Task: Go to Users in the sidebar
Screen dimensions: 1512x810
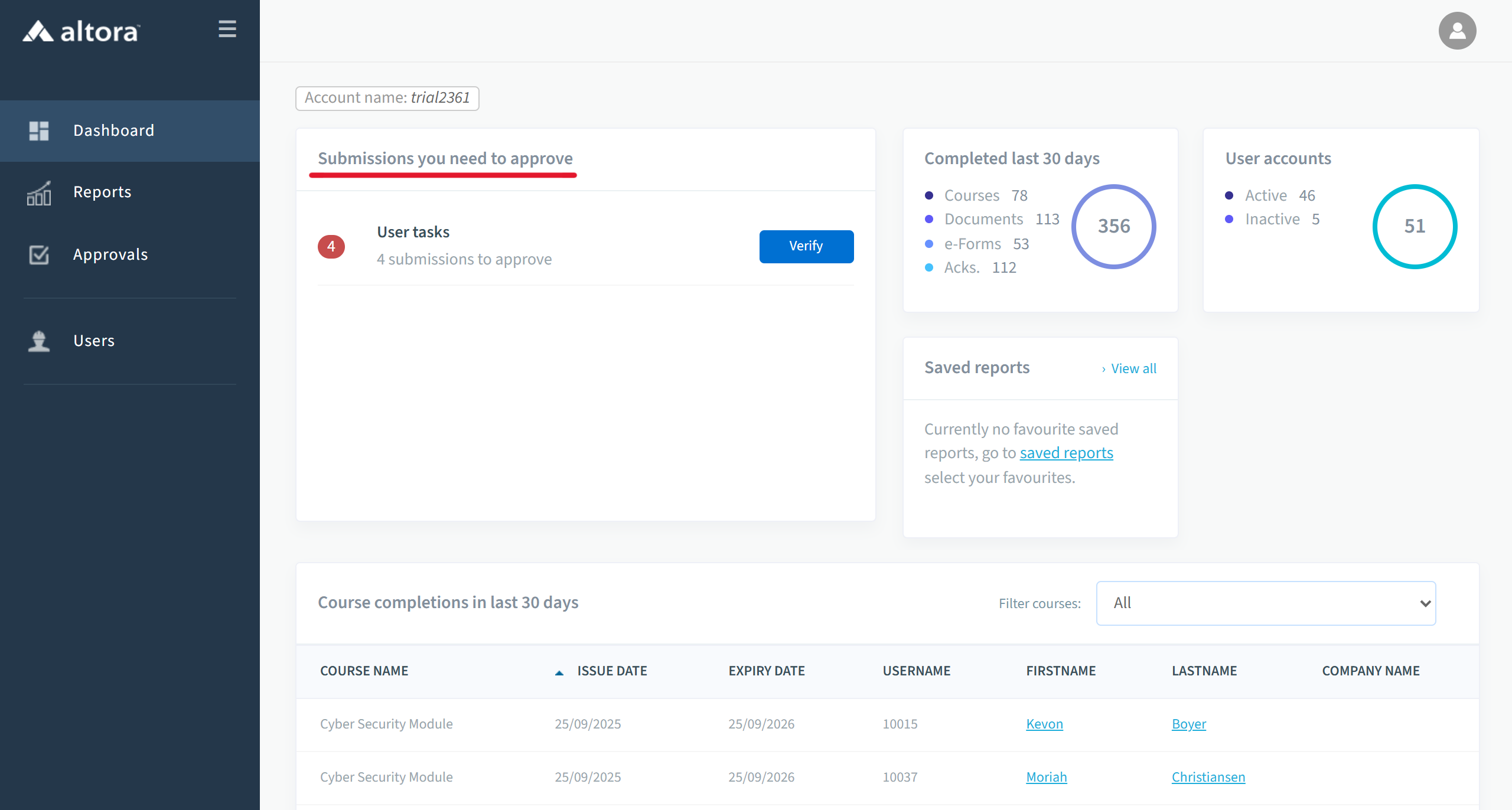Action: (x=94, y=341)
